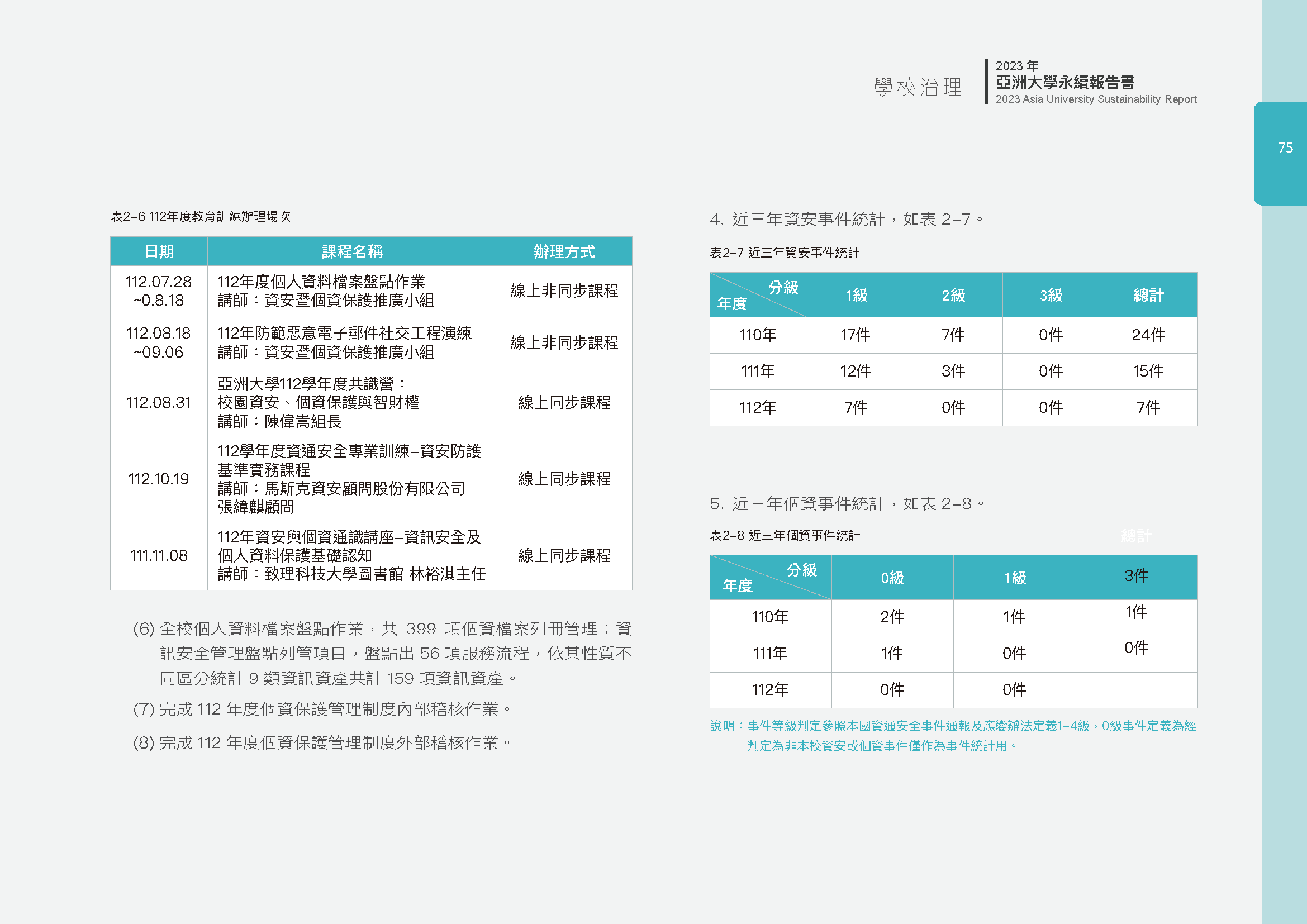Click the course 亞洲大學112學年度共識營
The height and width of the screenshot is (924, 1307).
311,384
